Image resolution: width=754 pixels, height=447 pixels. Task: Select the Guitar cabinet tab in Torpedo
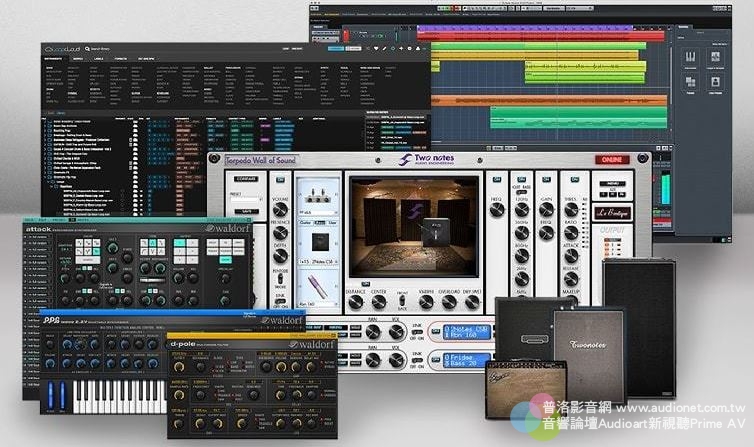click(x=305, y=223)
